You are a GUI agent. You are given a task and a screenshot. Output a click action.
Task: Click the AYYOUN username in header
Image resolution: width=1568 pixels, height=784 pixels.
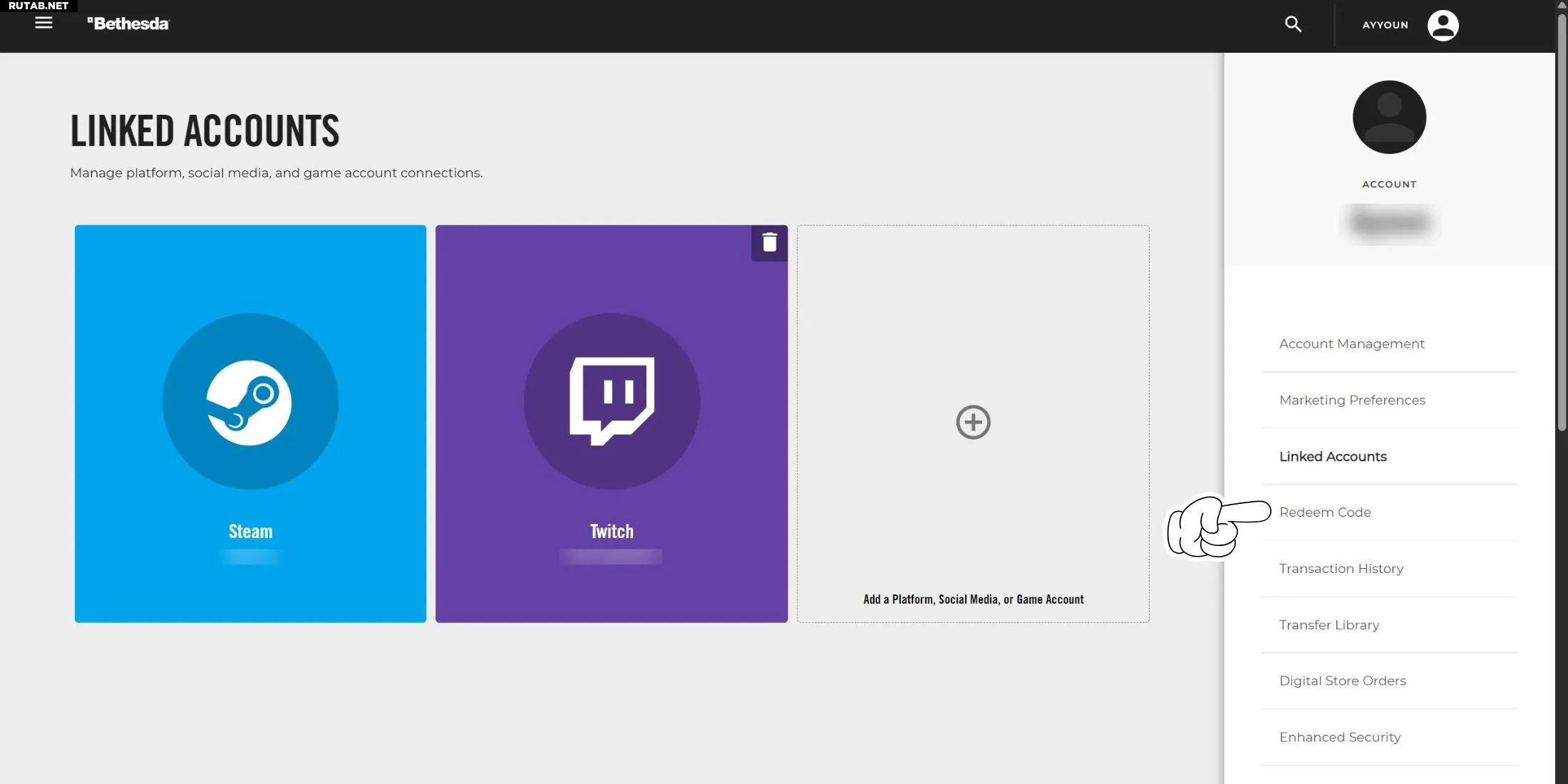pos(1385,25)
